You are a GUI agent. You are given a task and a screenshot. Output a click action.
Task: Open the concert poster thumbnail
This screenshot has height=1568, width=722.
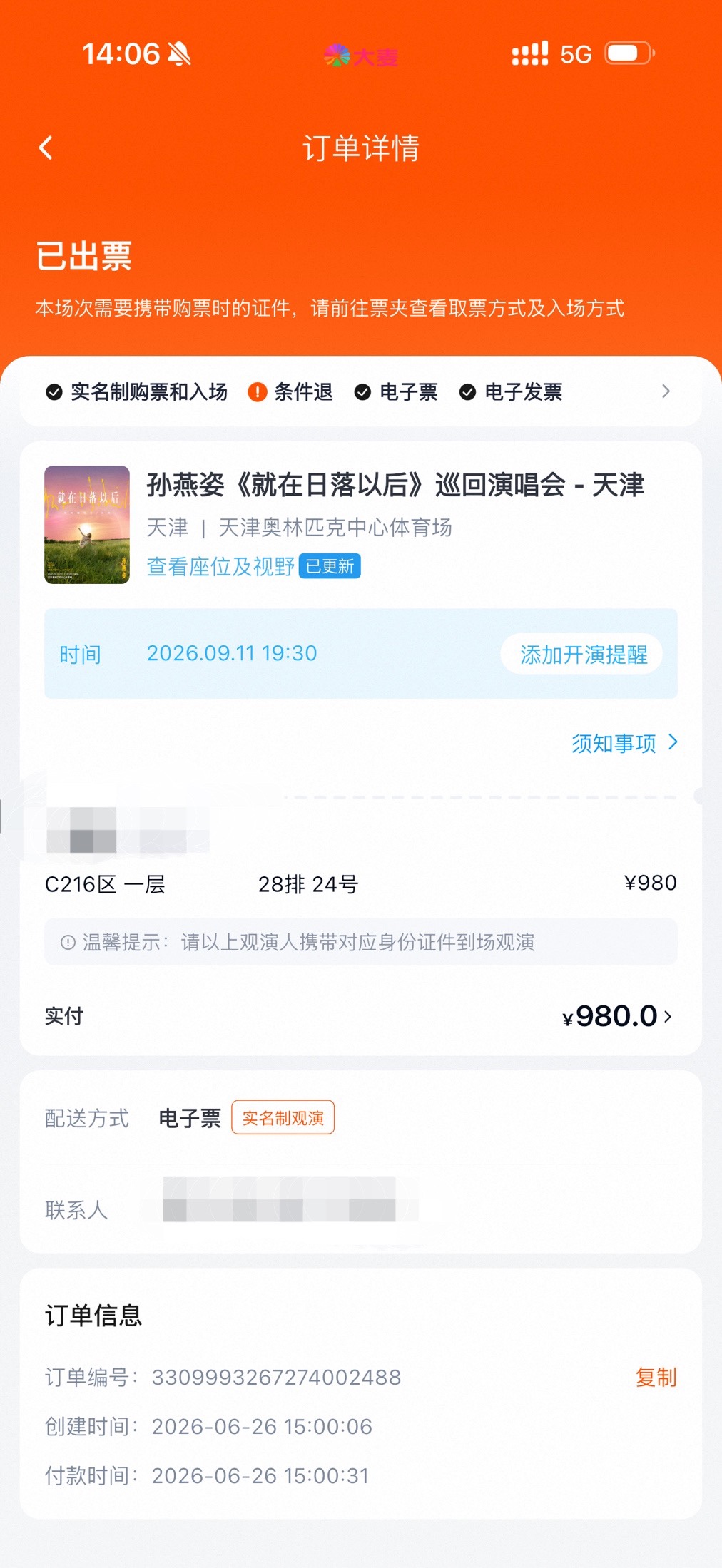tap(87, 525)
